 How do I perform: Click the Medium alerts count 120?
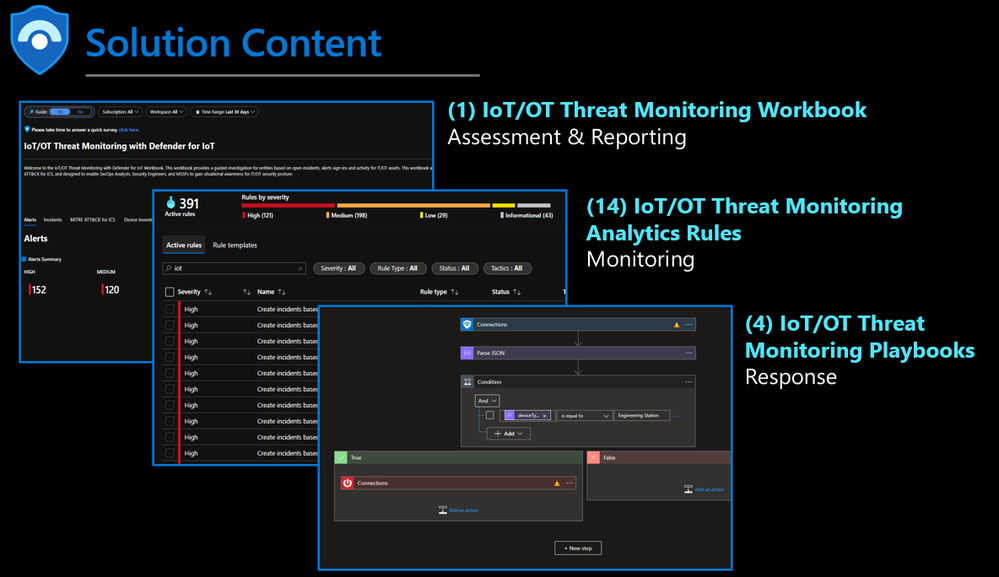click(111, 290)
